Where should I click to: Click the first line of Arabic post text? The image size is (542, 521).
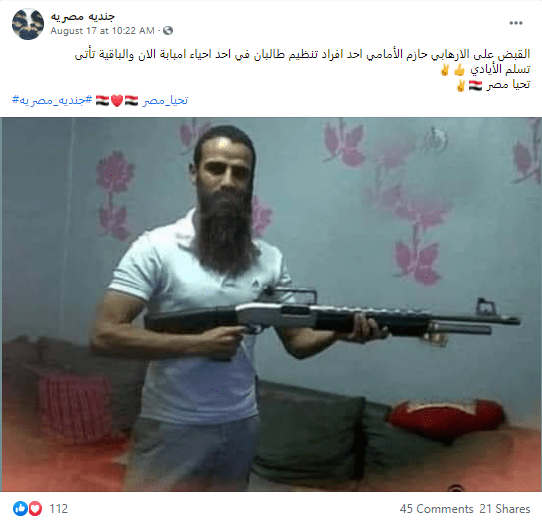302,54
